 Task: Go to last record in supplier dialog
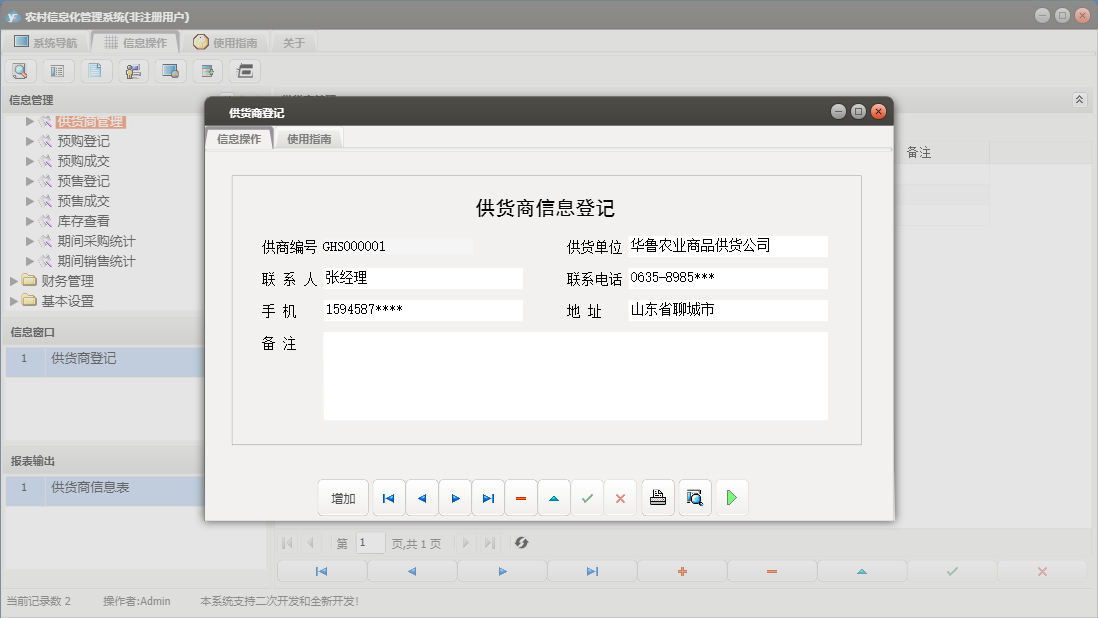(488, 498)
